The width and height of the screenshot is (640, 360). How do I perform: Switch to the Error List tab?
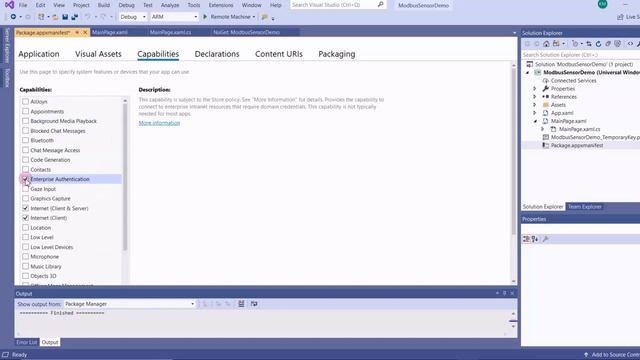pos(27,342)
